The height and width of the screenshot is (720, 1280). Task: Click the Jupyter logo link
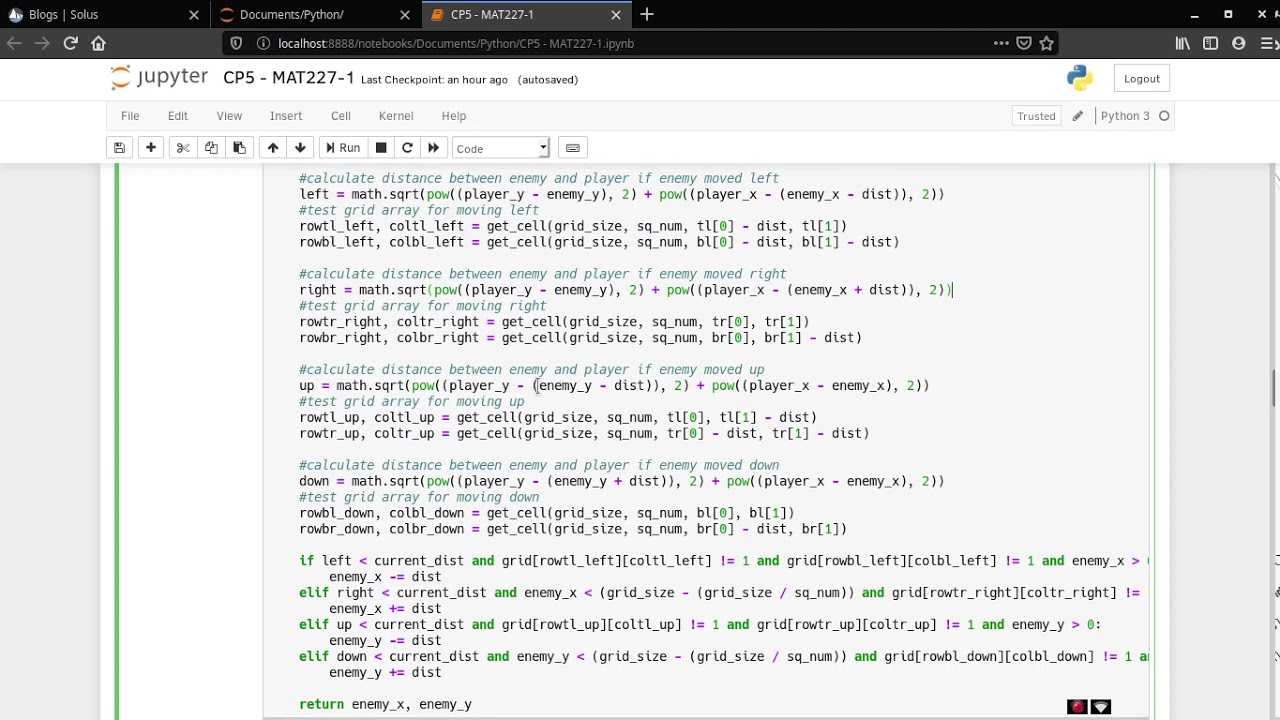pos(159,78)
